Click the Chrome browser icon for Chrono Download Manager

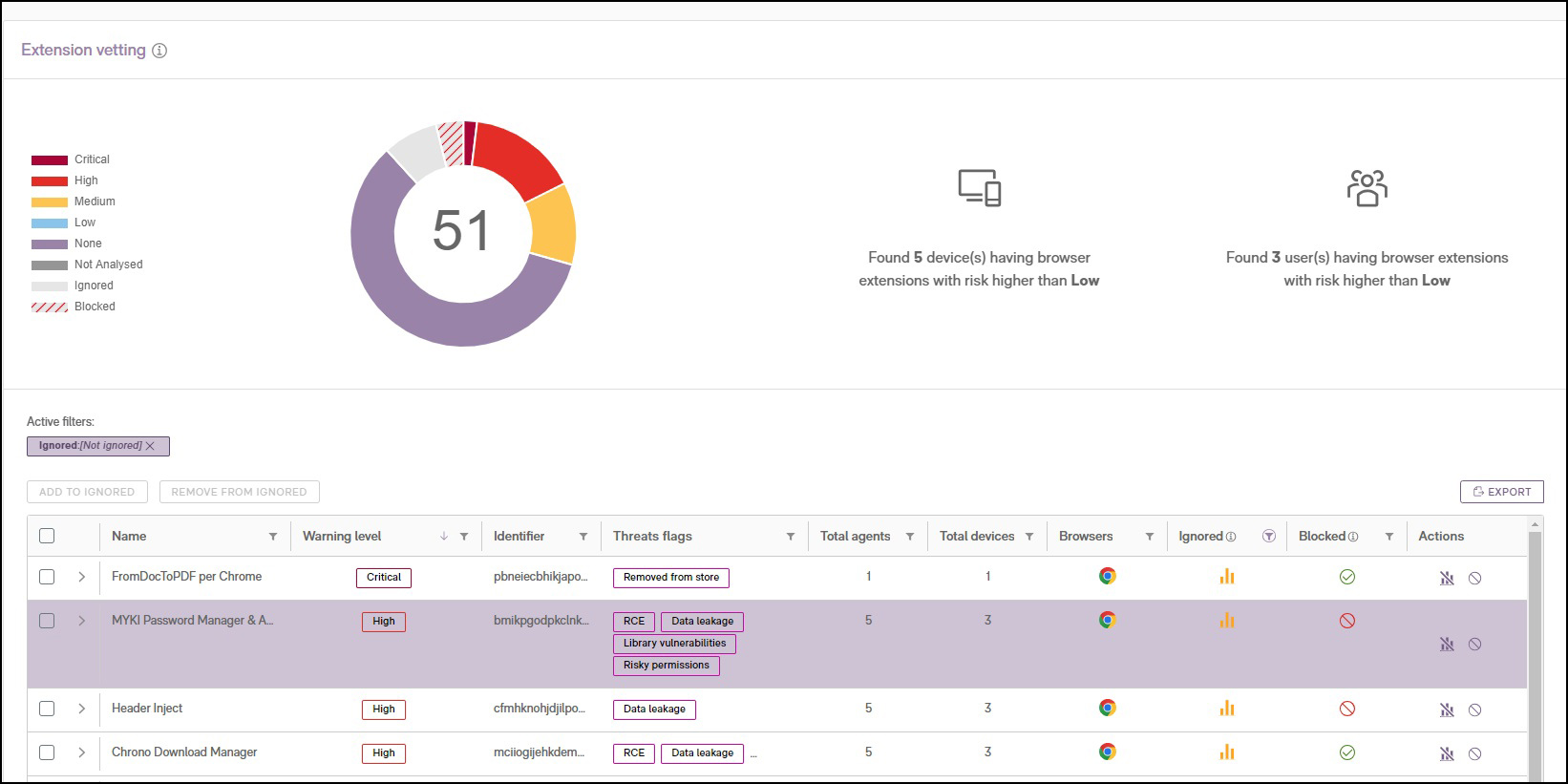(1107, 752)
